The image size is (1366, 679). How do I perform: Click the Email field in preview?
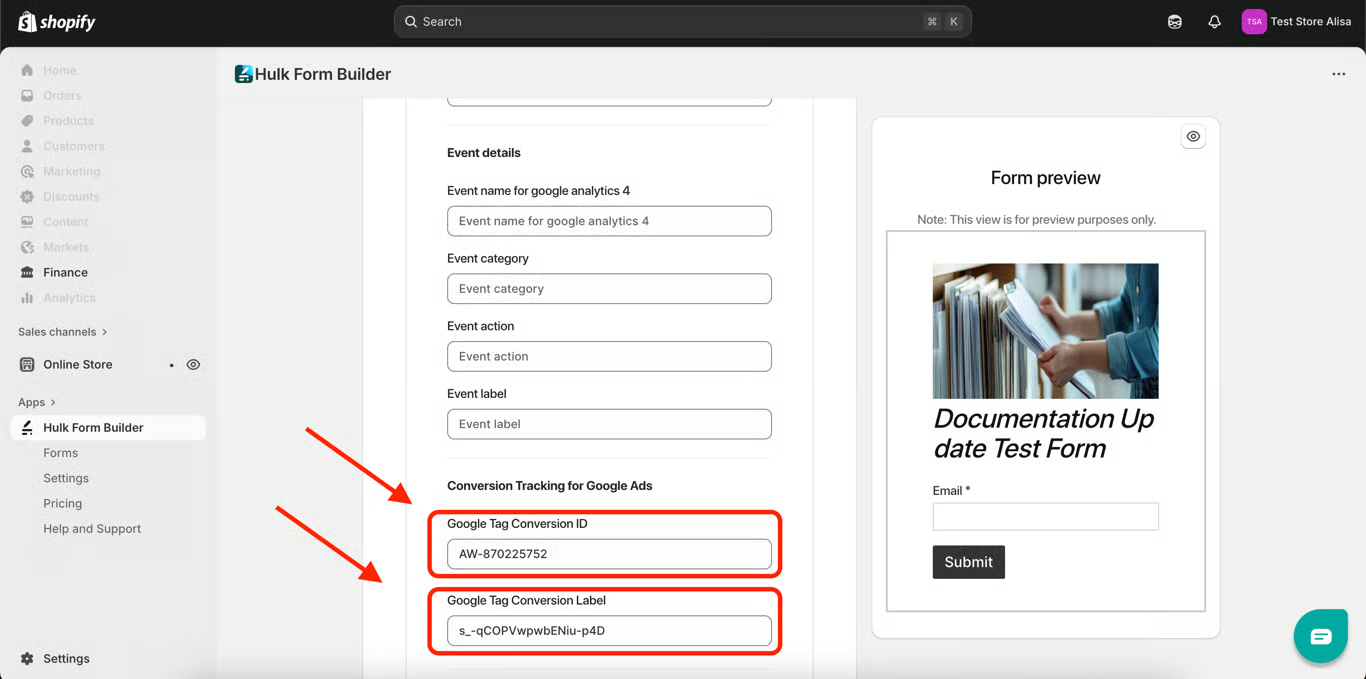pyautogui.click(x=1045, y=516)
